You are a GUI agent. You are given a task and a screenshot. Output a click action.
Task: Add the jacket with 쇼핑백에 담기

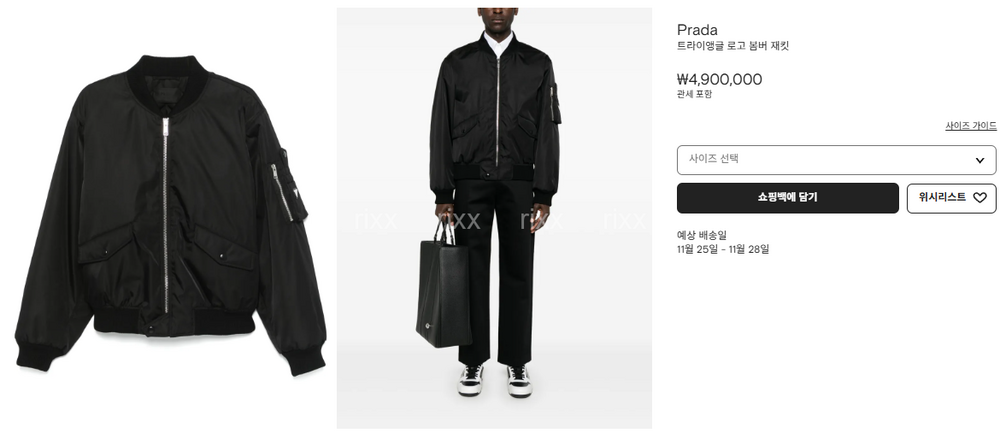(788, 198)
